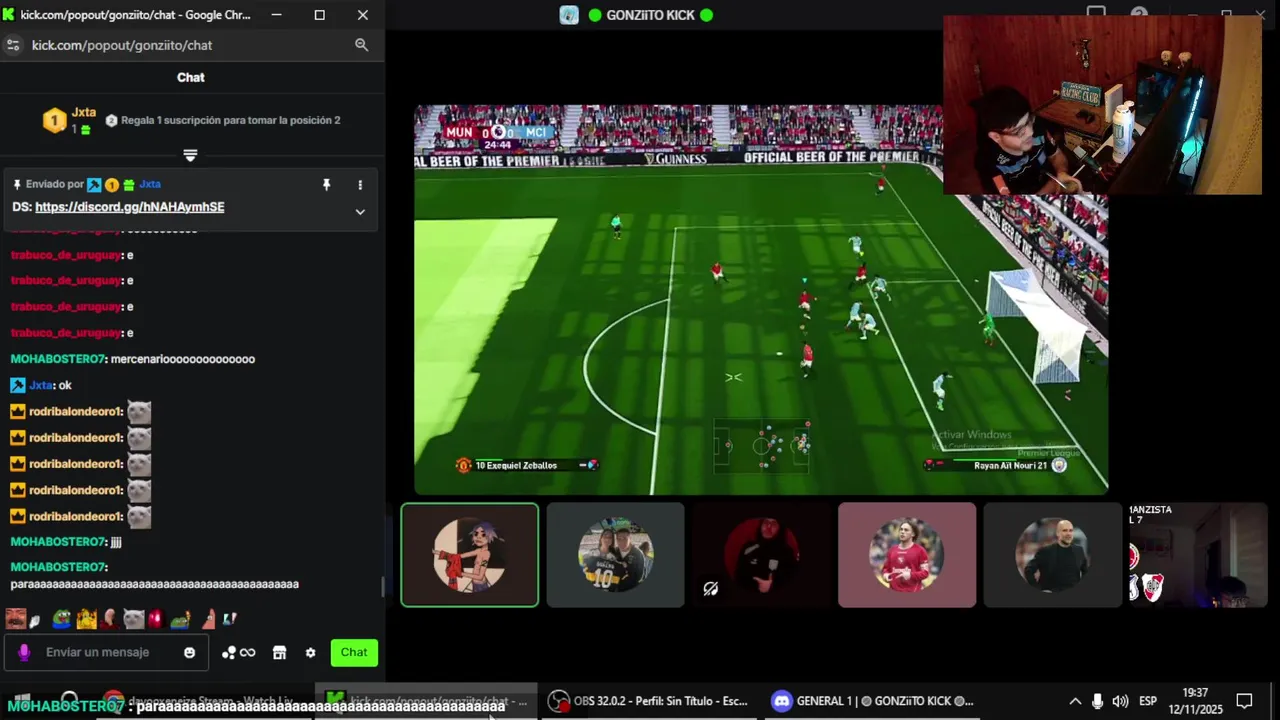
Task: Open the volume control in system tray
Action: [1120, 701]
